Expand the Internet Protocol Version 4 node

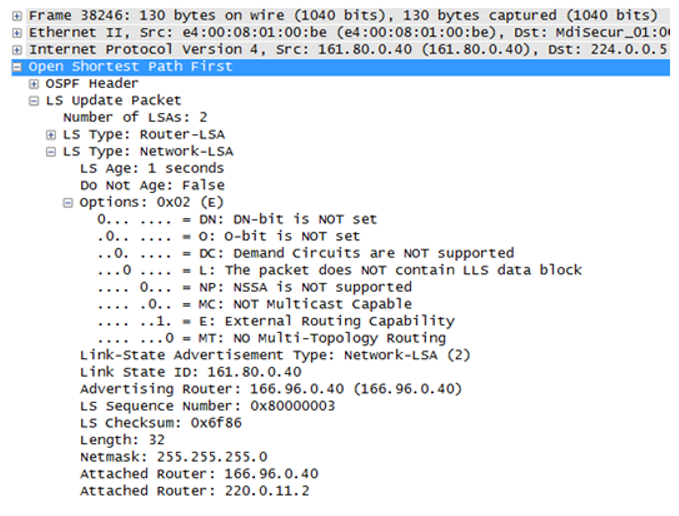tap(17, 50)
